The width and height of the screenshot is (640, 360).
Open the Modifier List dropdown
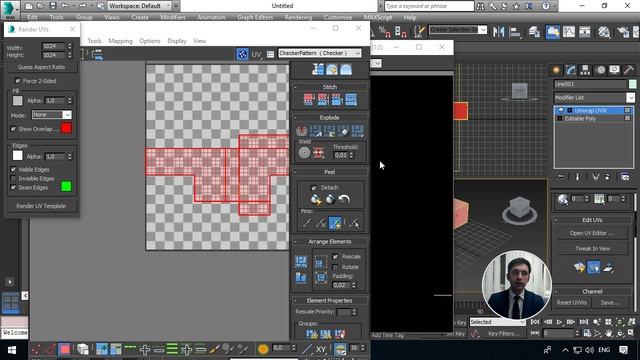(x=594, y=98)
